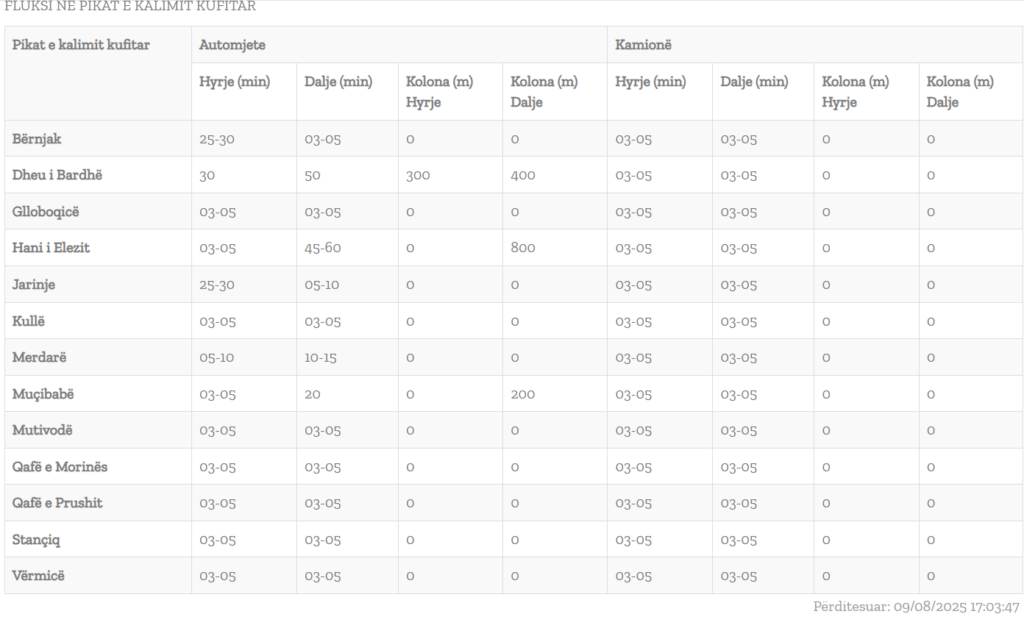The height and width of the screenshot is (625, 1024).
Task: Click the 800 queue value for Hani i Elezit
Action: (523, 248)
